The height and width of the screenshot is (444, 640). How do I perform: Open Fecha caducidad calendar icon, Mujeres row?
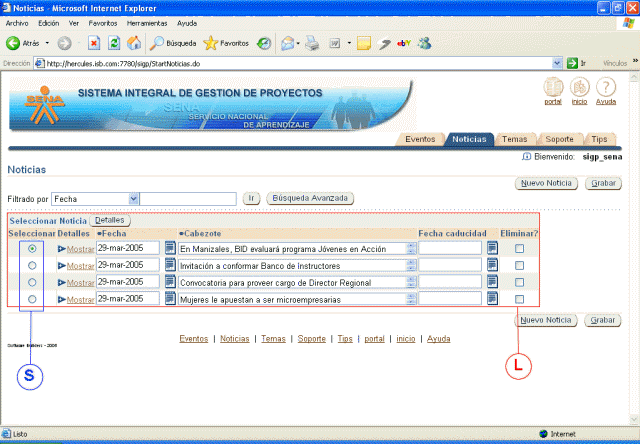tap(492, 298)
